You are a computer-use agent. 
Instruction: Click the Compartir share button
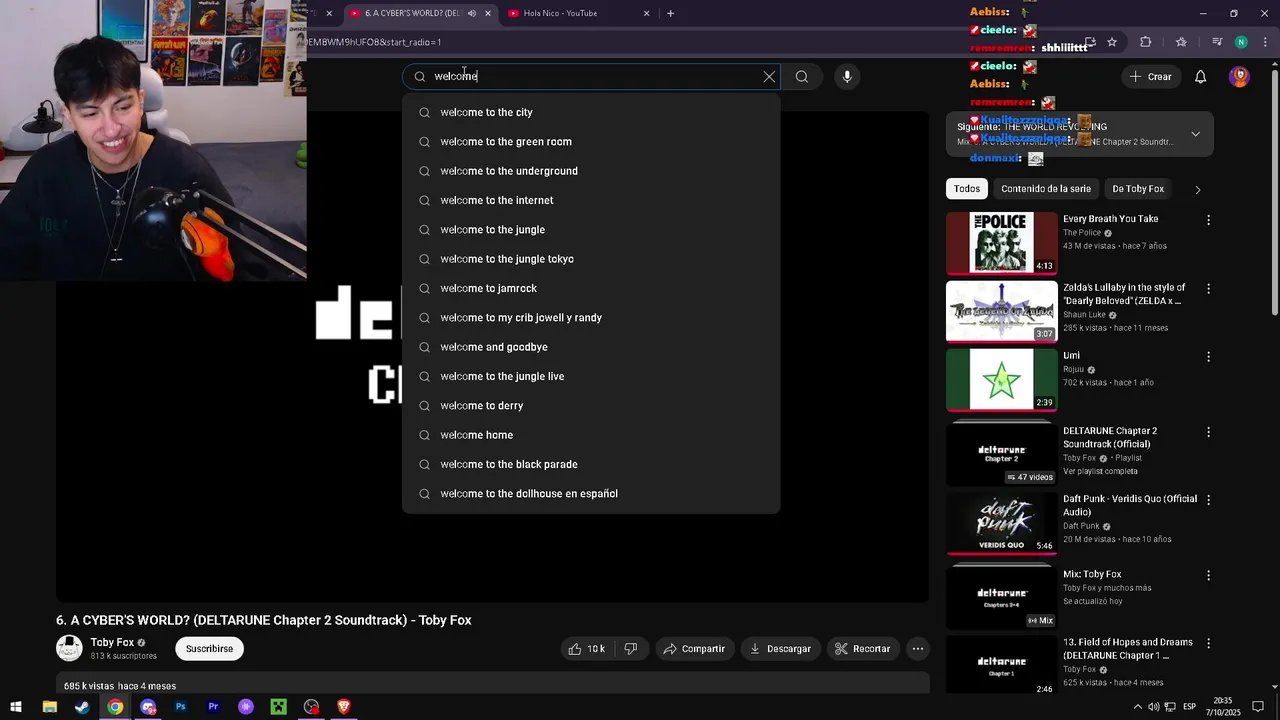pos(694,649)
